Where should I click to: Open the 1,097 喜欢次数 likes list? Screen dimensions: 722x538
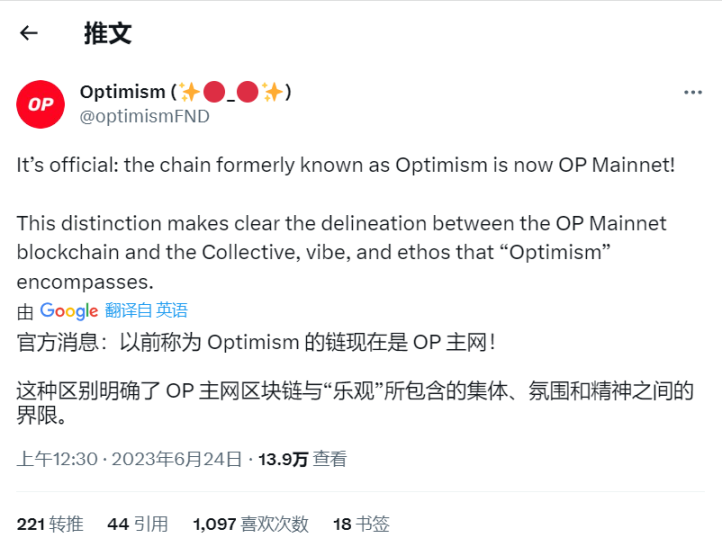point(250,523)
